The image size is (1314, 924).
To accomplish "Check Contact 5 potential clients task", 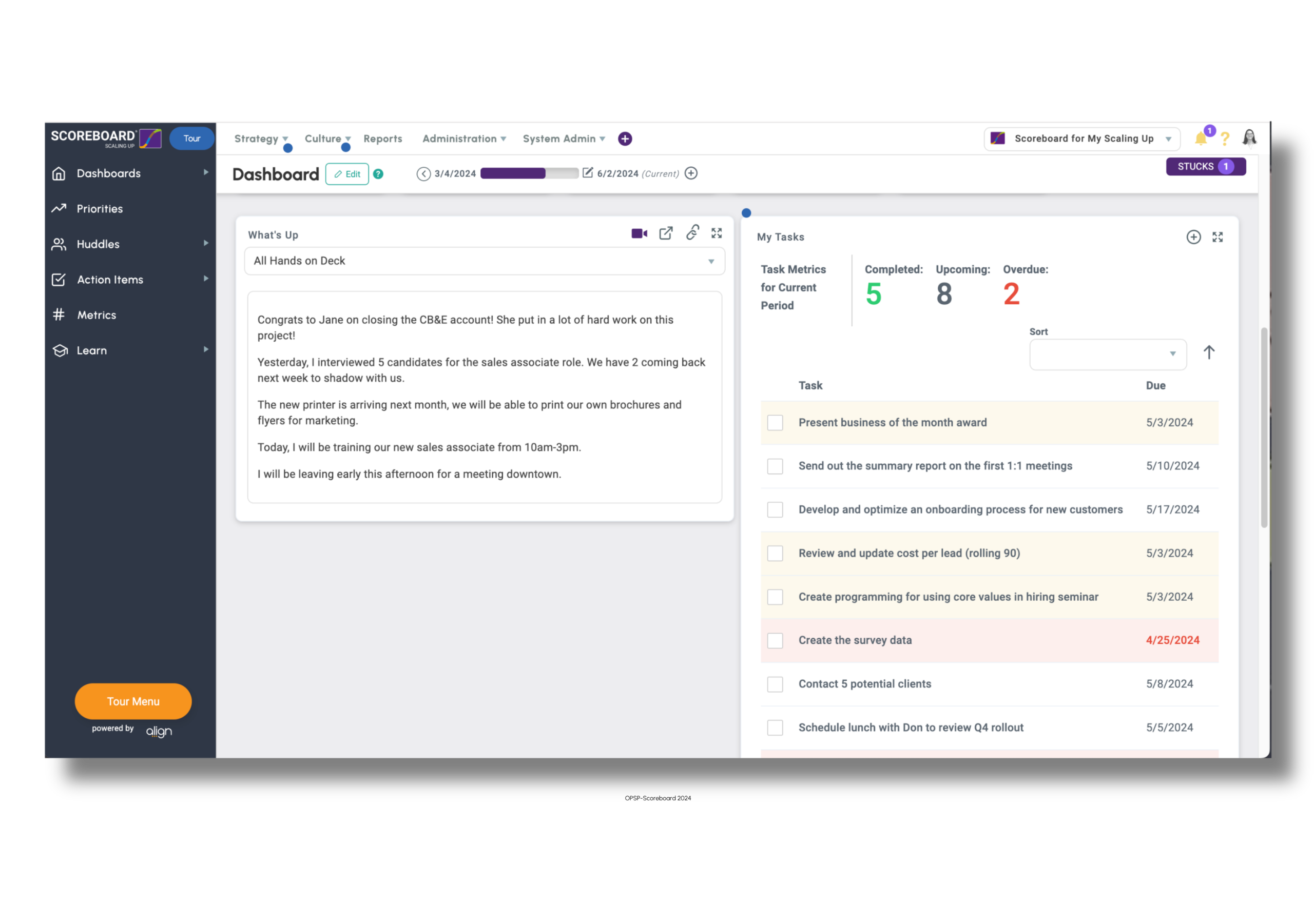I will (x=775, y=684).
